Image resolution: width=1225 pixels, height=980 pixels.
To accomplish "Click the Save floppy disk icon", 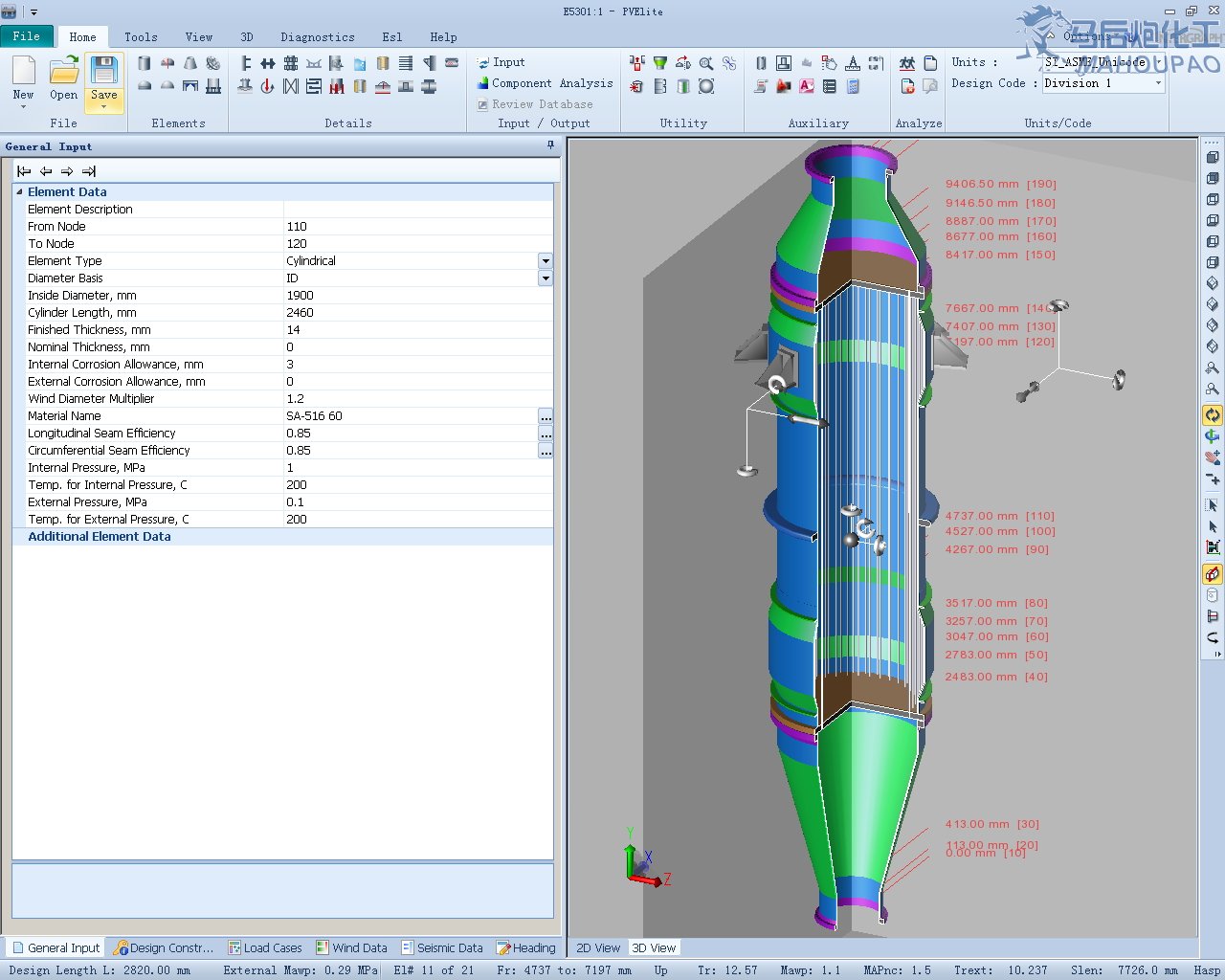I will [x=104, y=70].
